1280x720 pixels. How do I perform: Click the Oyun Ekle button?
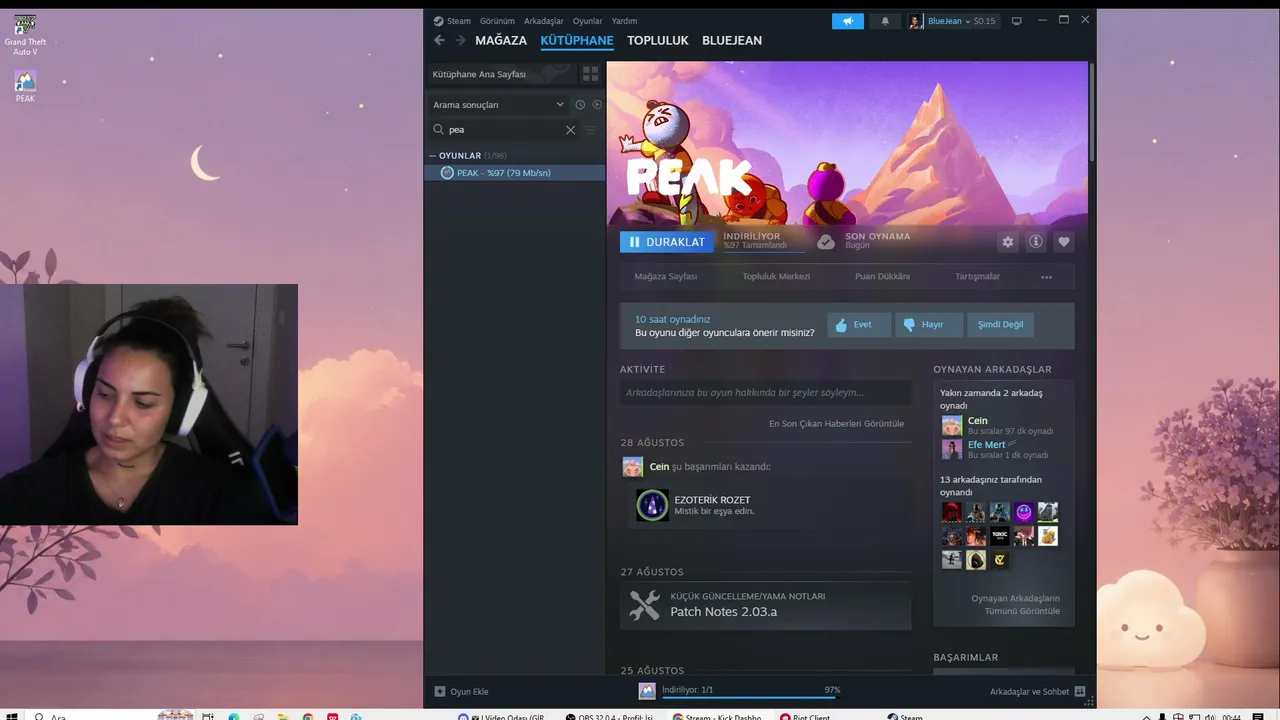pyautogui.click(x=461, y=692)
